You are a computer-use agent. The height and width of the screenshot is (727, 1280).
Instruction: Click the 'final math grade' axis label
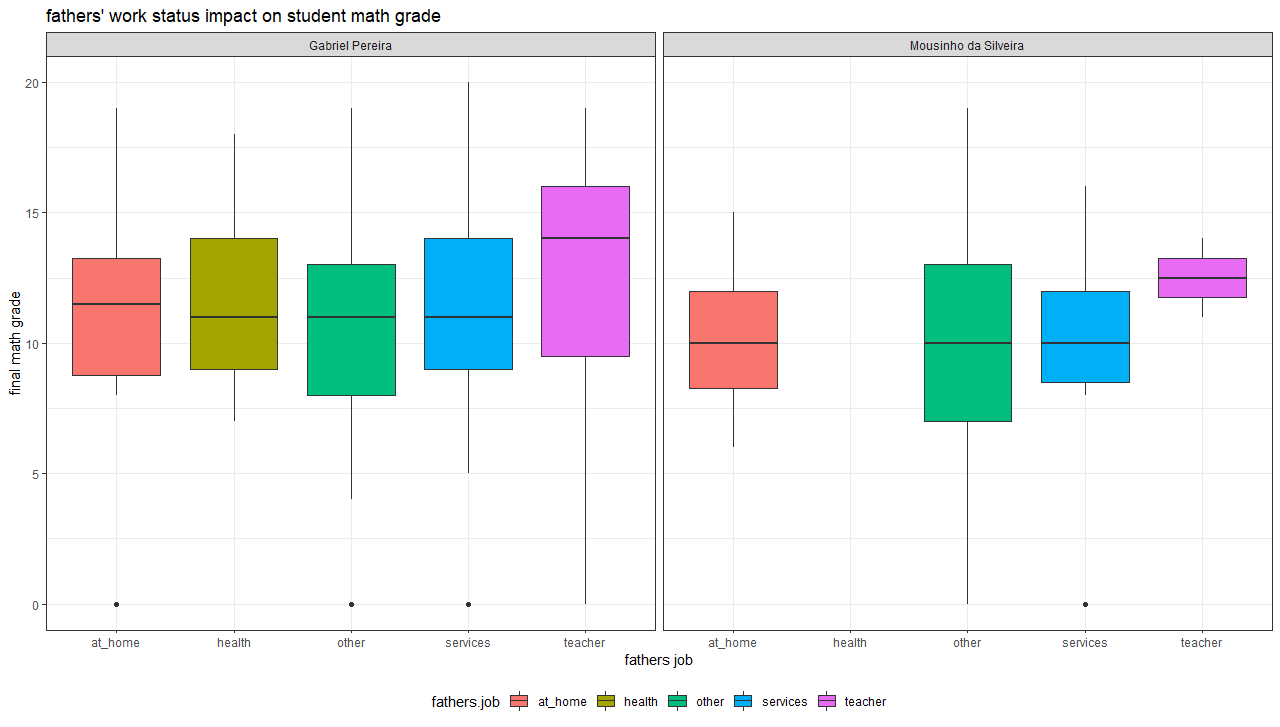(15, 343)
